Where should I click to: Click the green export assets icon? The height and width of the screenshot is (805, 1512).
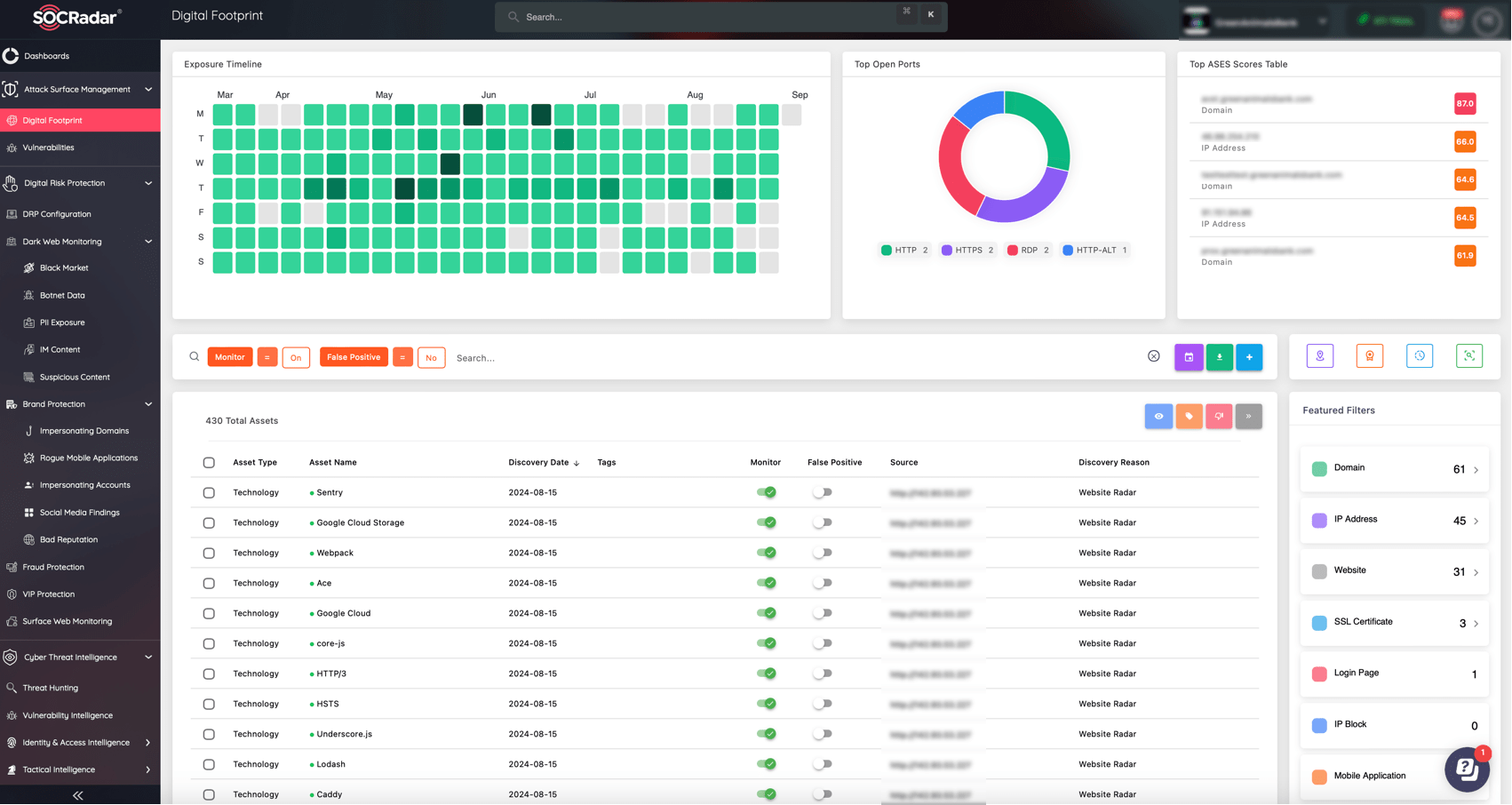point(1219,357)
